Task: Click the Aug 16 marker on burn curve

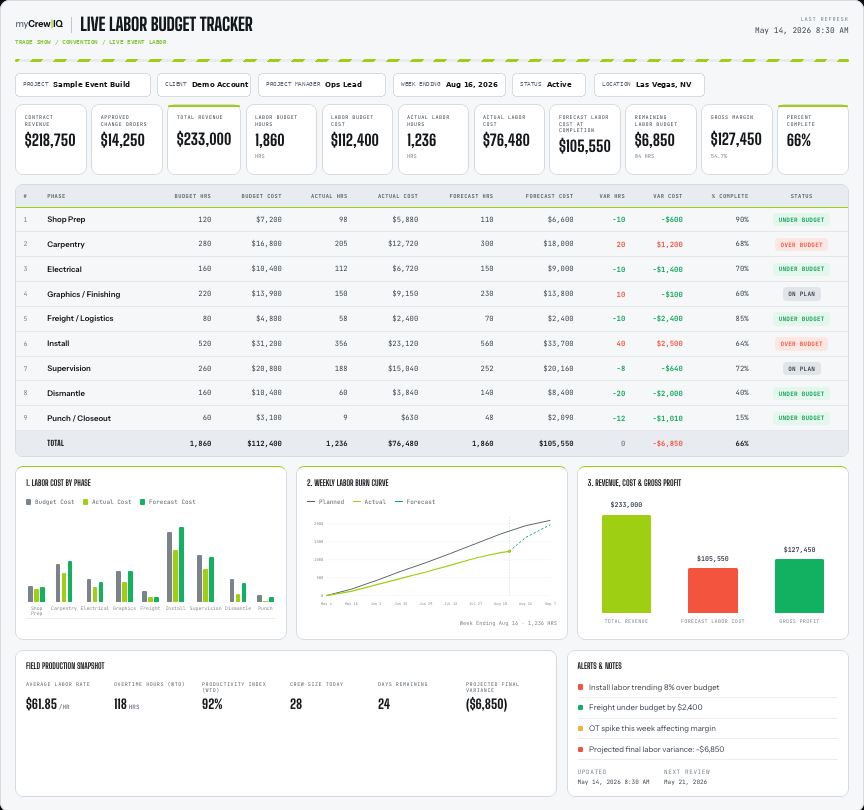Action: pyautogui.click(x=509, y=551)
